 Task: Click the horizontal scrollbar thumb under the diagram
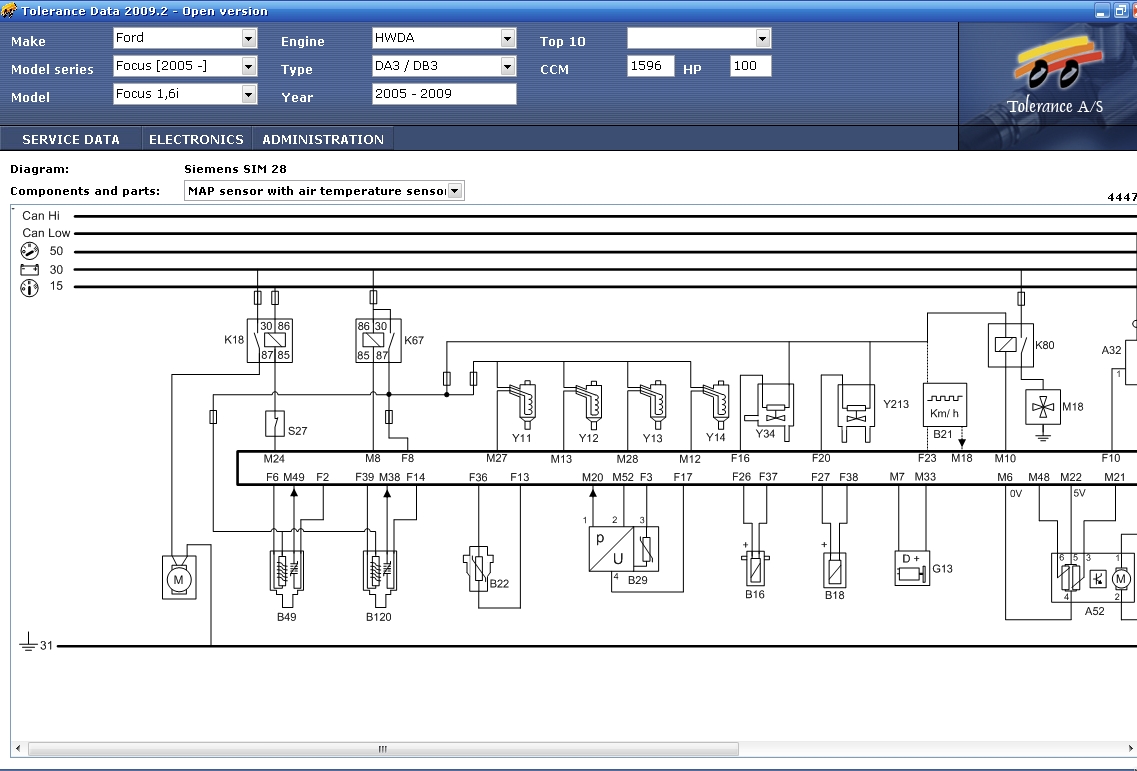383,749
